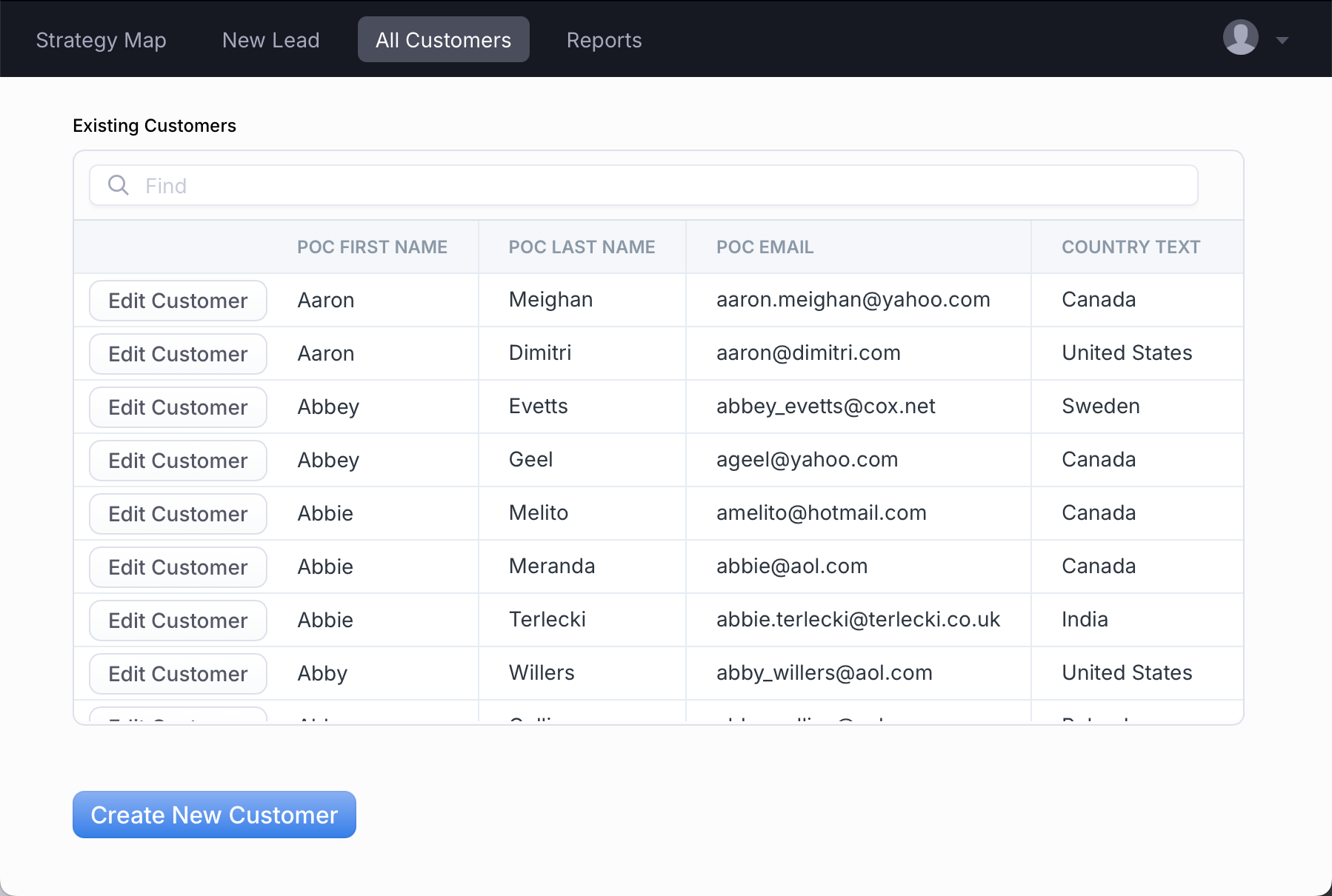
Task: Select email amelito@hotmail.com
Action: [821, 513]
